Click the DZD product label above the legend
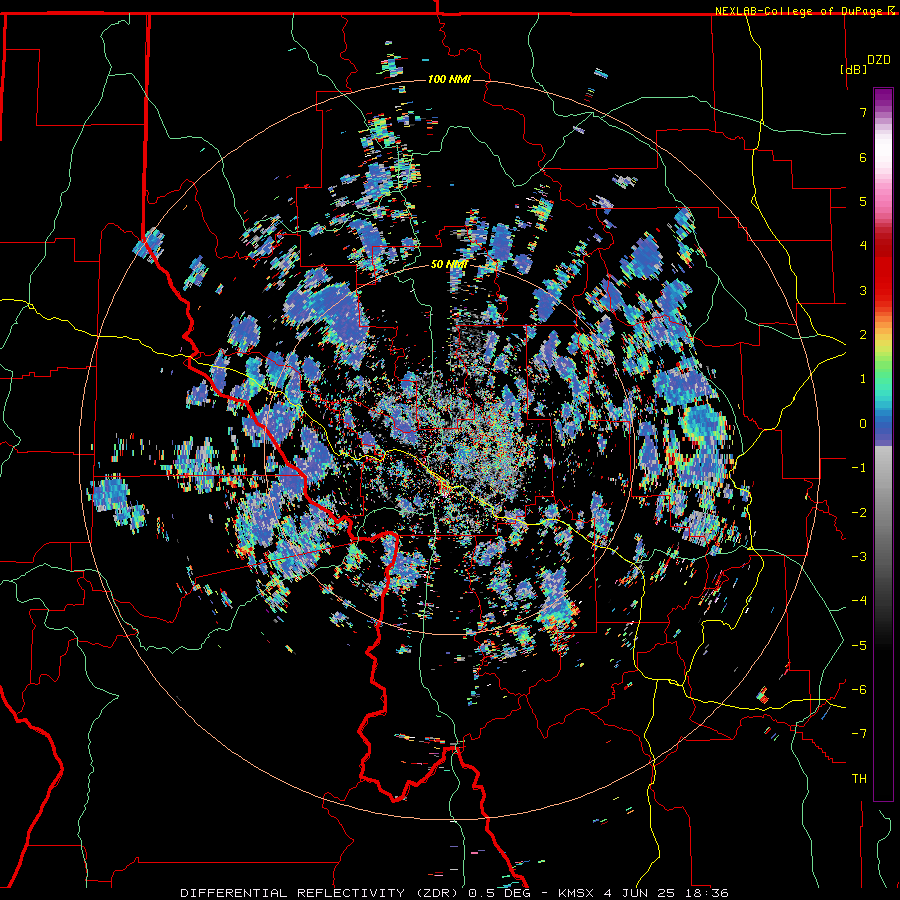 879,60
